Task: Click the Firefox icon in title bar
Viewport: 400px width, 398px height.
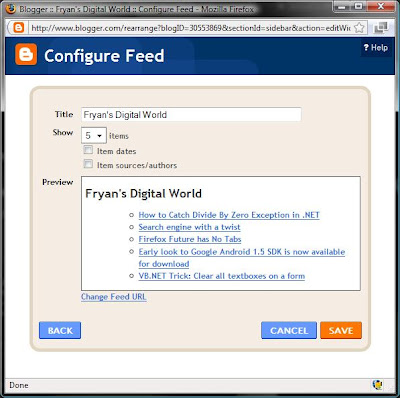Action: pyautogui.click(x=11, y=8)
